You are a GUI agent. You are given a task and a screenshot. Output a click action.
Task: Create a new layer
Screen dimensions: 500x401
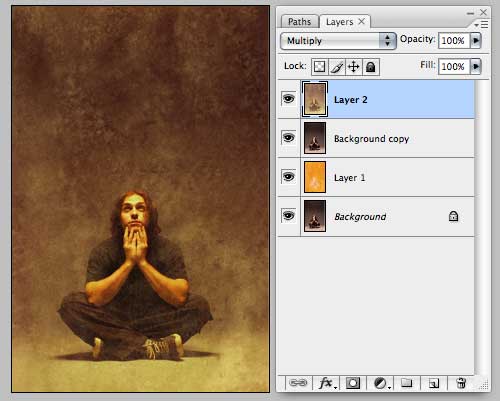click(433, 383)
